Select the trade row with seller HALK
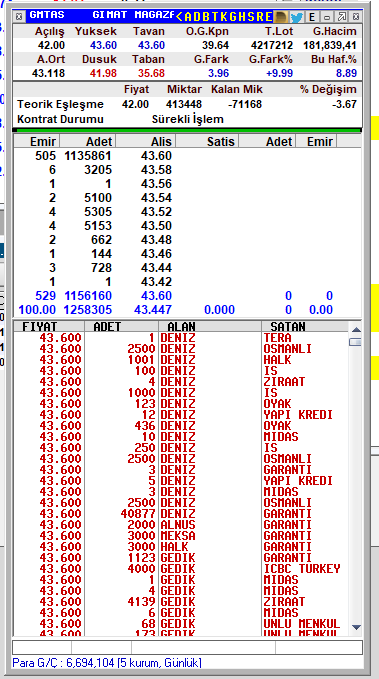This screenshot has width=379, height=679. pos(181,360)
